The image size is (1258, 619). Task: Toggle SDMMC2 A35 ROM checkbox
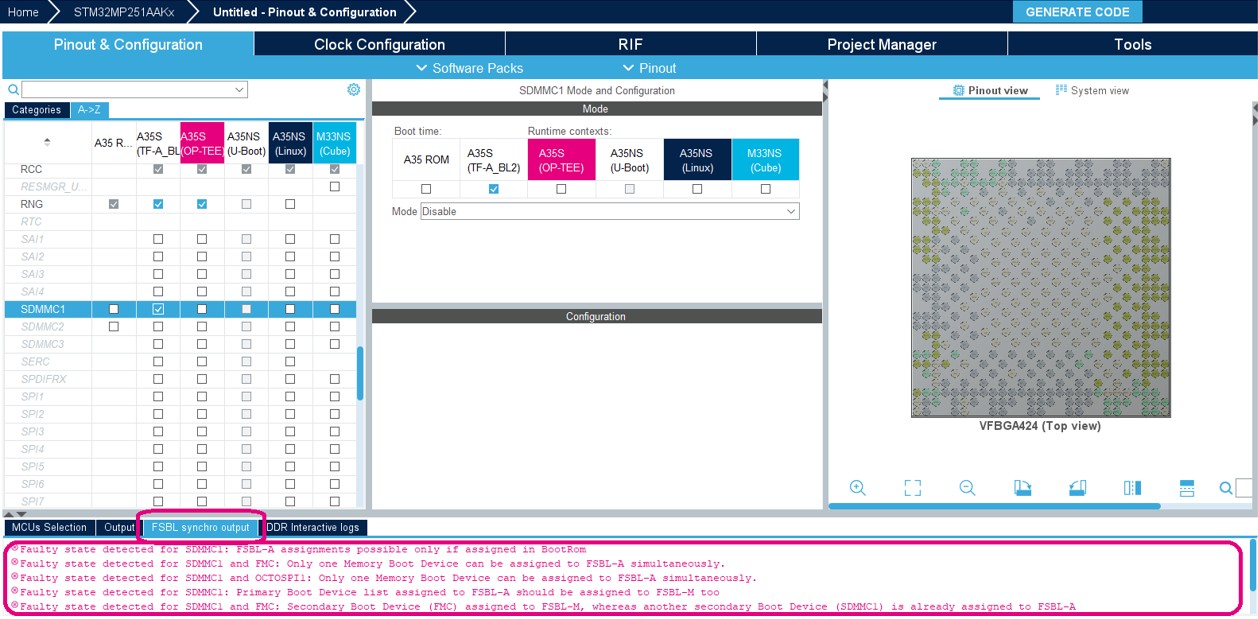tap(113, 326)
